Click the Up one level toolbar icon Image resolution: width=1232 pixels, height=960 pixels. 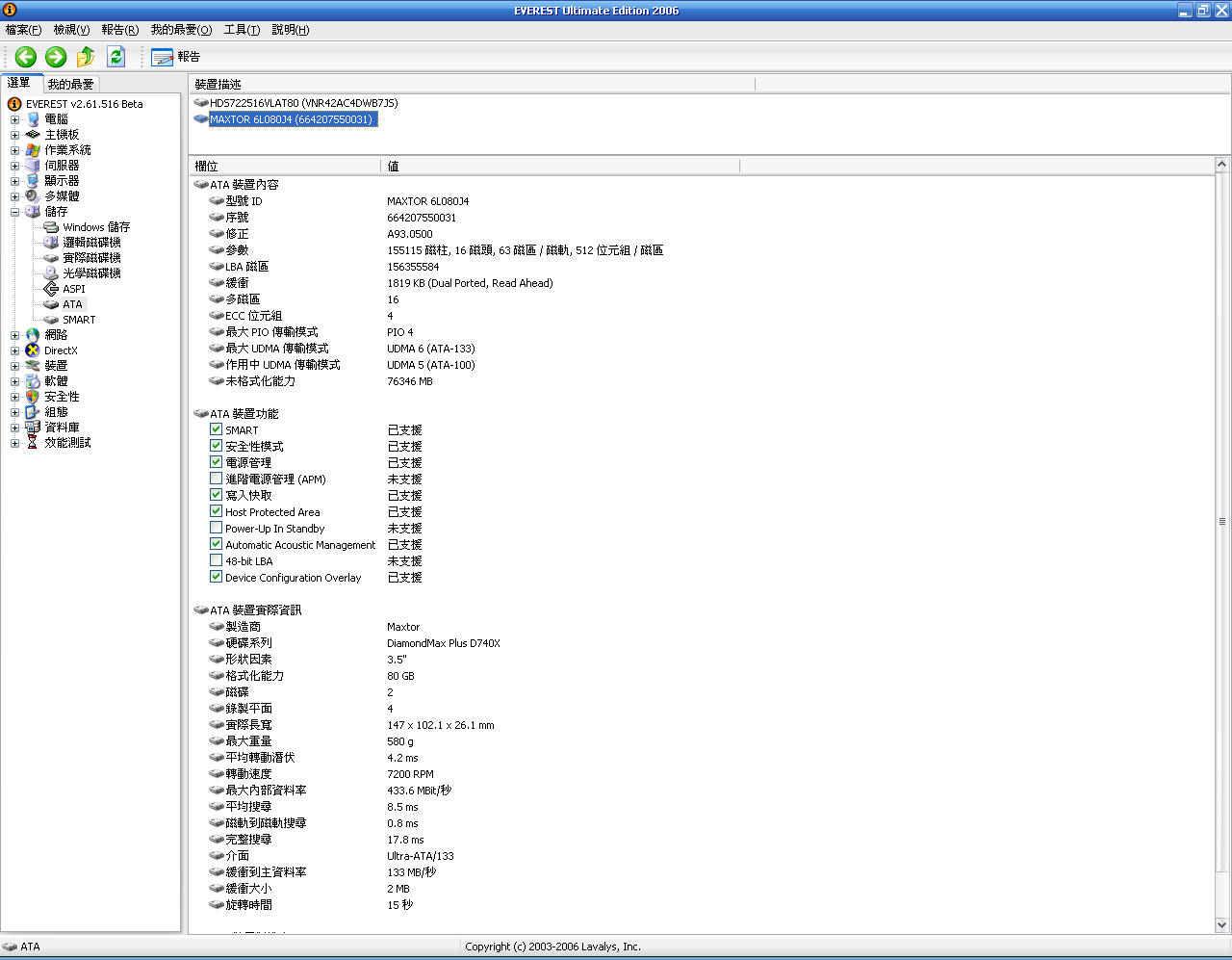86,57
